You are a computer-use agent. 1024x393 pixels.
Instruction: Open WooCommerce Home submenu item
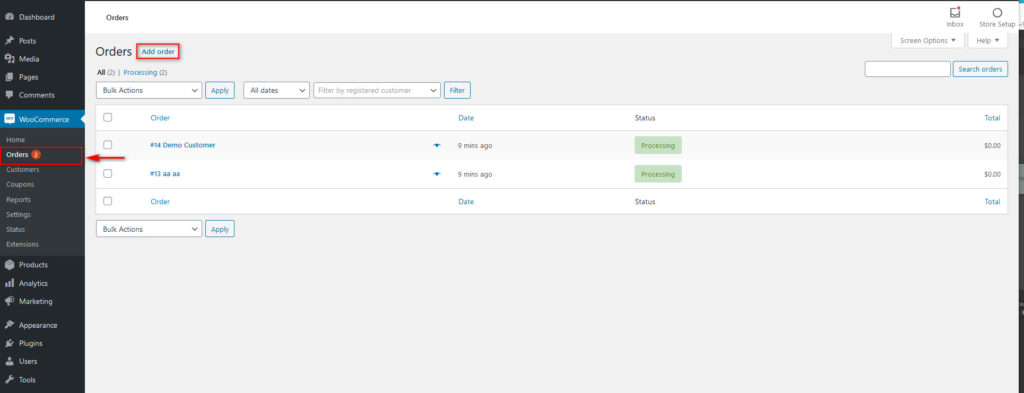tap(16, 140)
